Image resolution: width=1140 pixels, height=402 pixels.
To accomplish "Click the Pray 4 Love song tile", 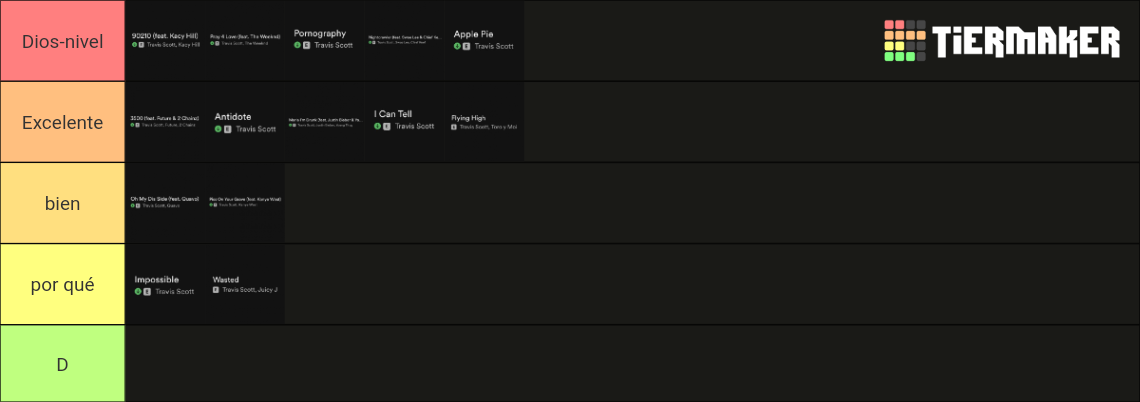I will coord(245,41).
